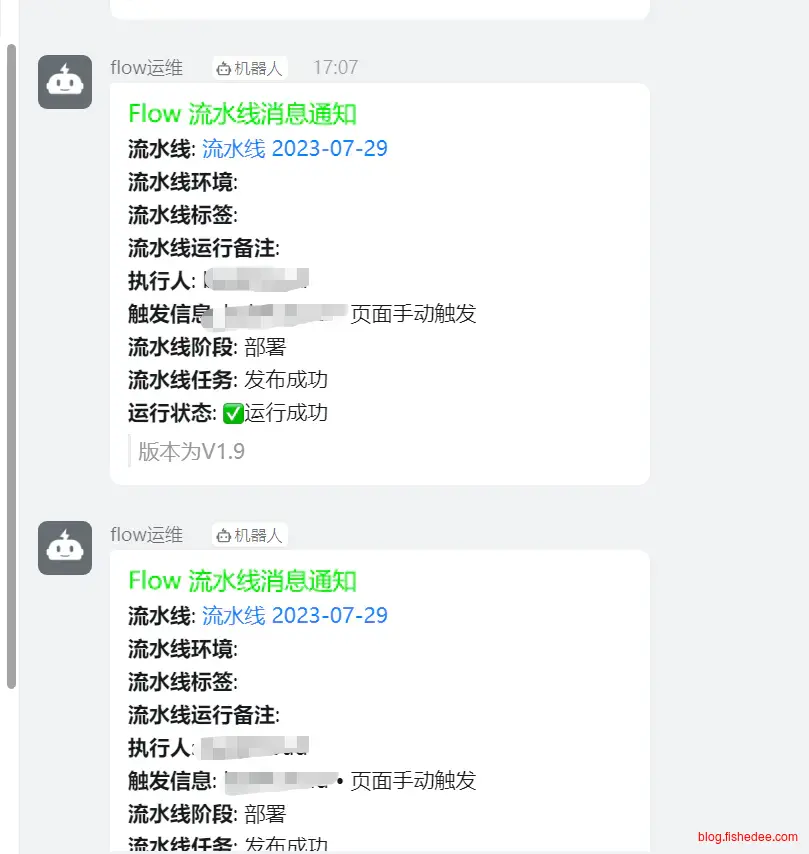Screen dimensions: 809x854
Task: Select Flow 流水线消息通知 title in 17:07 message
Action: click(242, 114)
